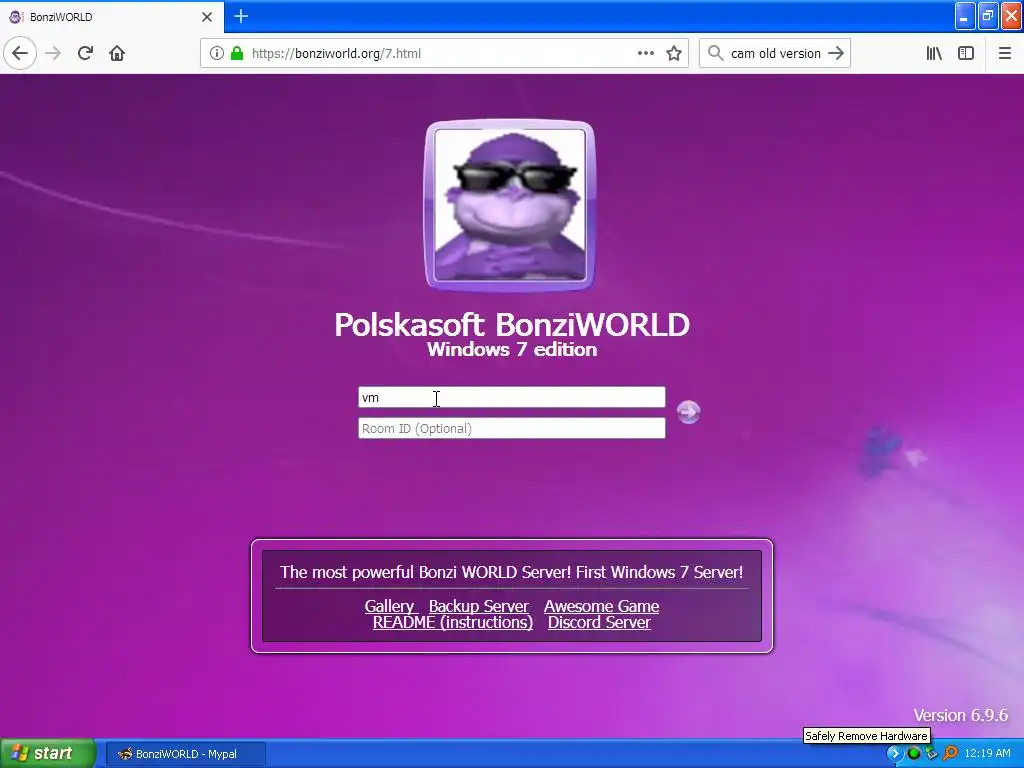The height and width of the screenshot is (768, 1024).
Task: Expand hidden tray icons chevron
Action: point(894,754)
